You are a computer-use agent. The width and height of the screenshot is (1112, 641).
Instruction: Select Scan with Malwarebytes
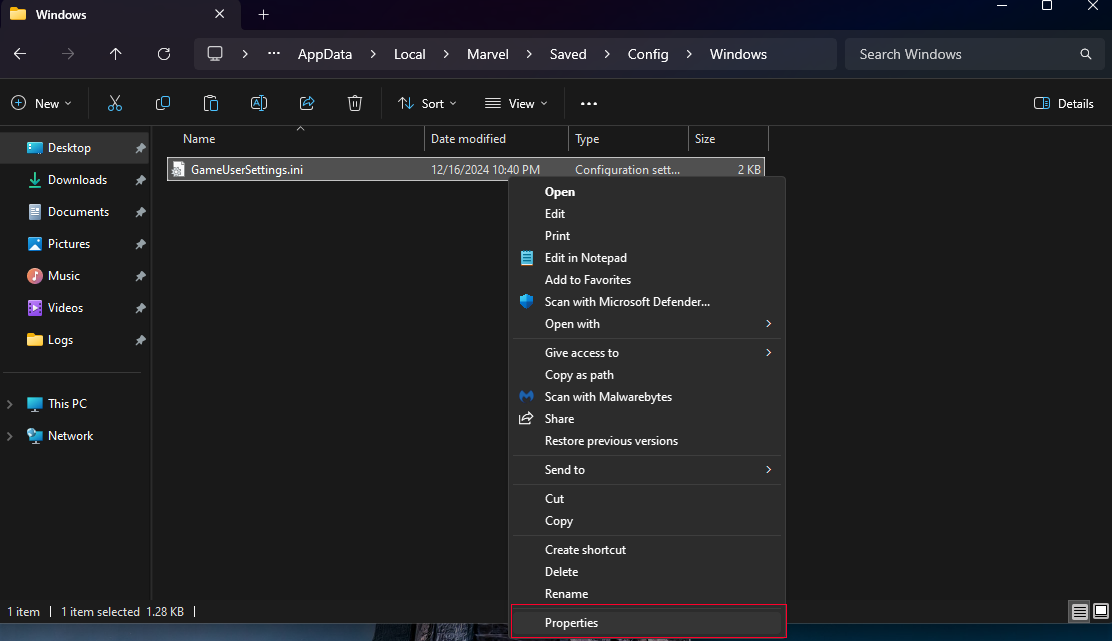pos(647,396)
